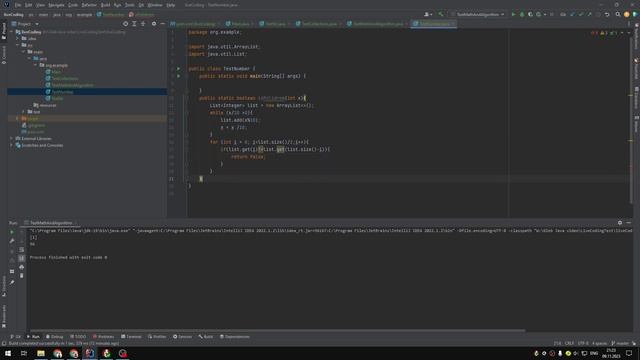Collapse the org.example package node

(x=36, y=65)
